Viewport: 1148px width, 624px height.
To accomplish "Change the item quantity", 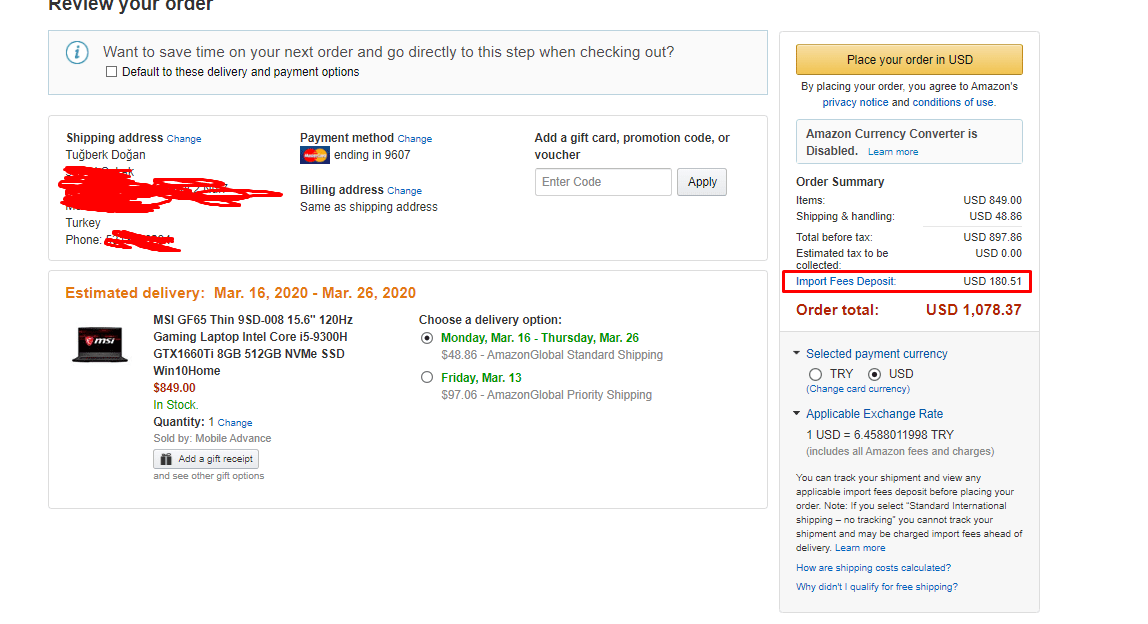I will [x=235, y=423].
